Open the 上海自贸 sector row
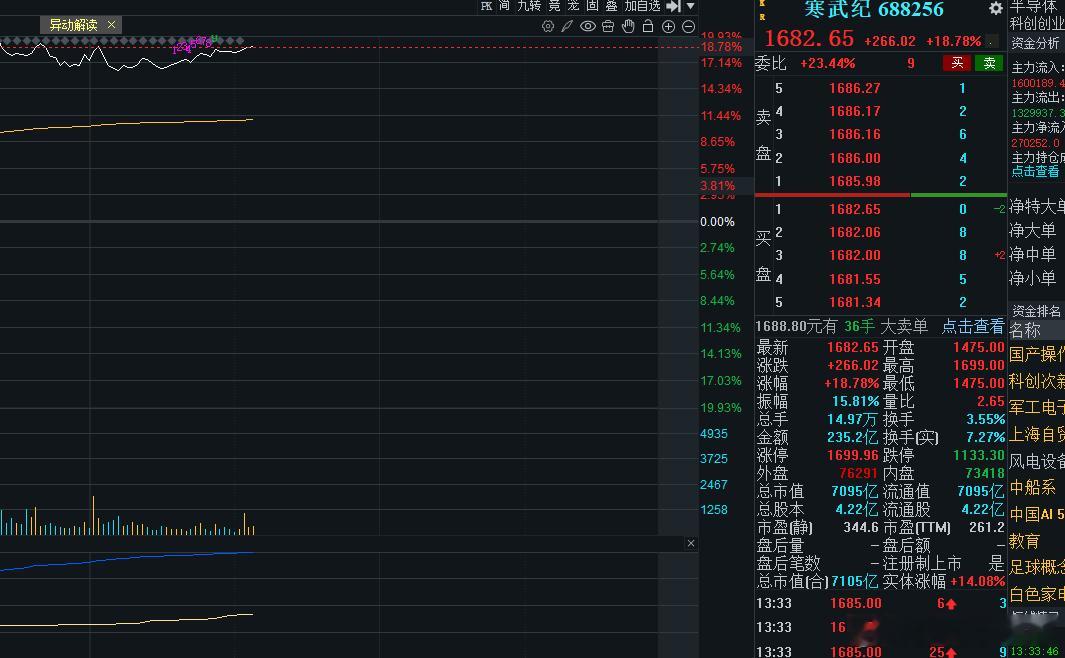Viewport: 1065px width, 658px height. (x=1036, y=434)
